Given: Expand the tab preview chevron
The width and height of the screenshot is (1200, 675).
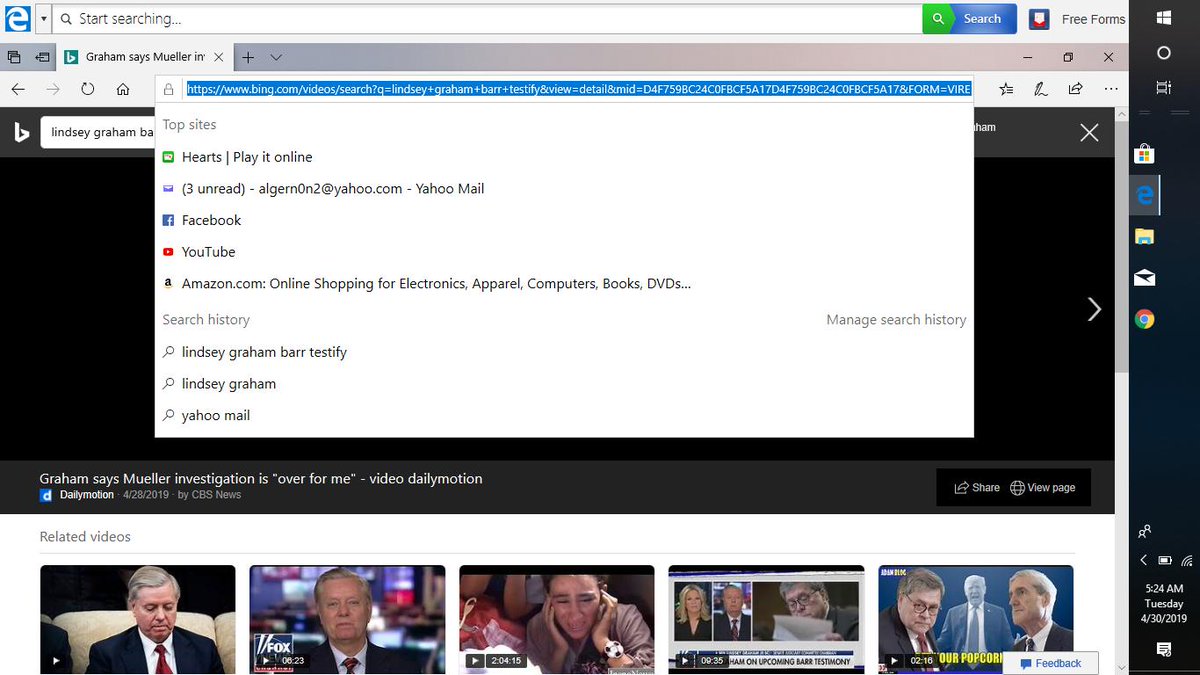Looking at the screenshot, I should pos(276,57).
